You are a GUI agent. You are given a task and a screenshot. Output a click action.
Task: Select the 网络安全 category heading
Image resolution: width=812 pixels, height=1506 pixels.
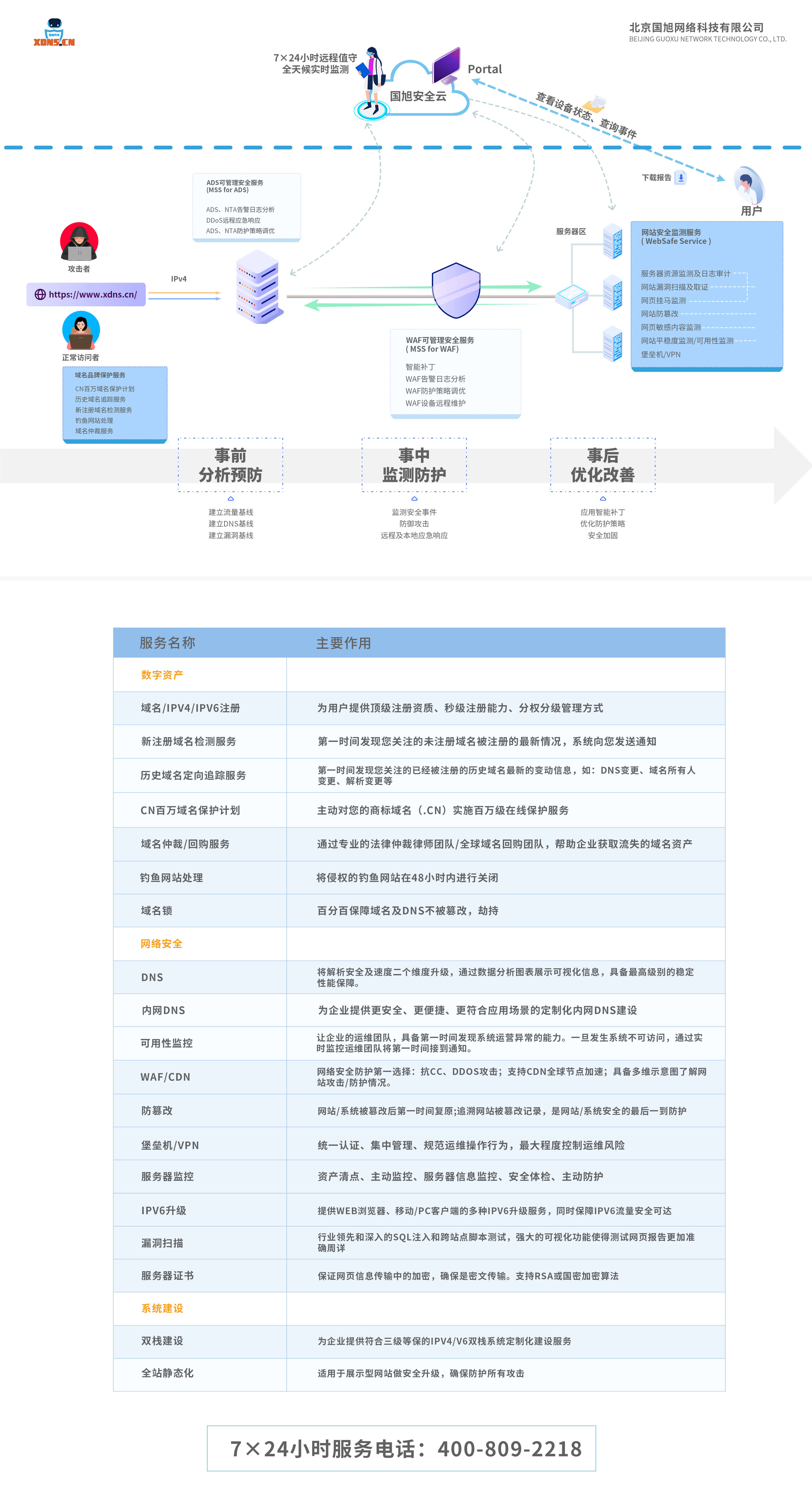161,944
